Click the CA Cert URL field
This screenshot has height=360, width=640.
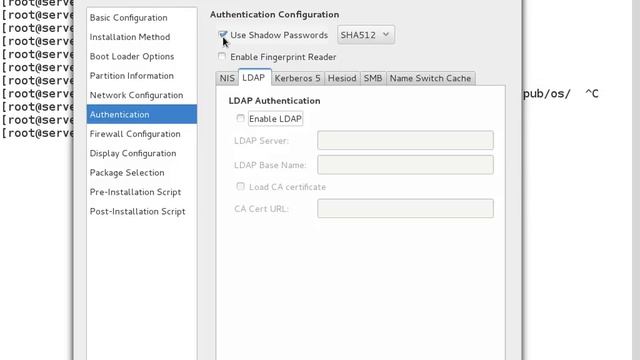[x=405, y=209]
